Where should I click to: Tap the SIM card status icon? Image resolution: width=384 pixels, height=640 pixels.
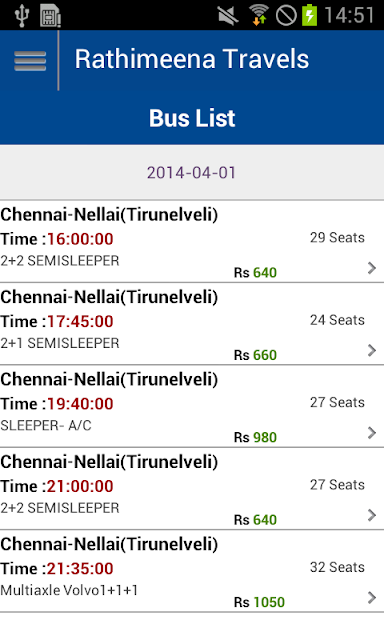pyautogui.click(x=50, y=16)
